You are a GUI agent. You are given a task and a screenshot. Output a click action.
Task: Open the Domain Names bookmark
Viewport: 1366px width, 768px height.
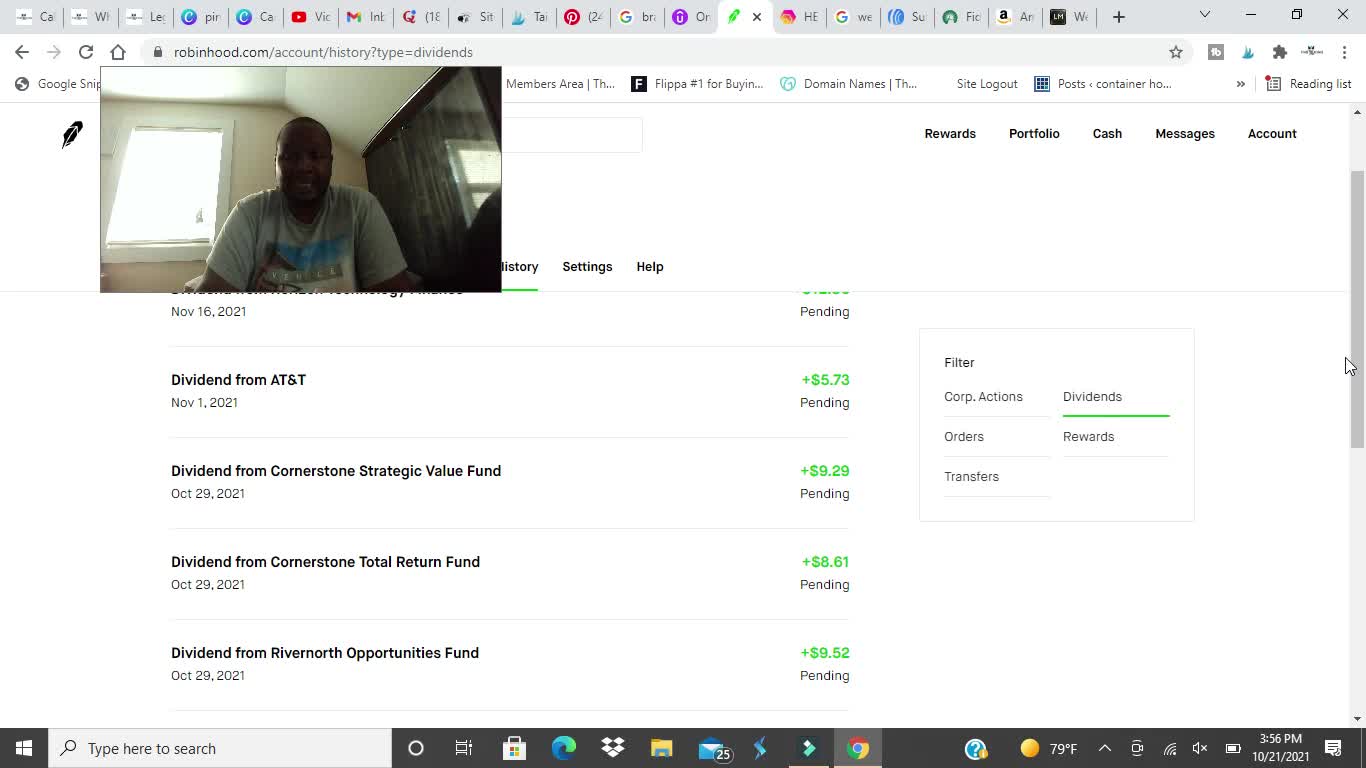[849, 84]
